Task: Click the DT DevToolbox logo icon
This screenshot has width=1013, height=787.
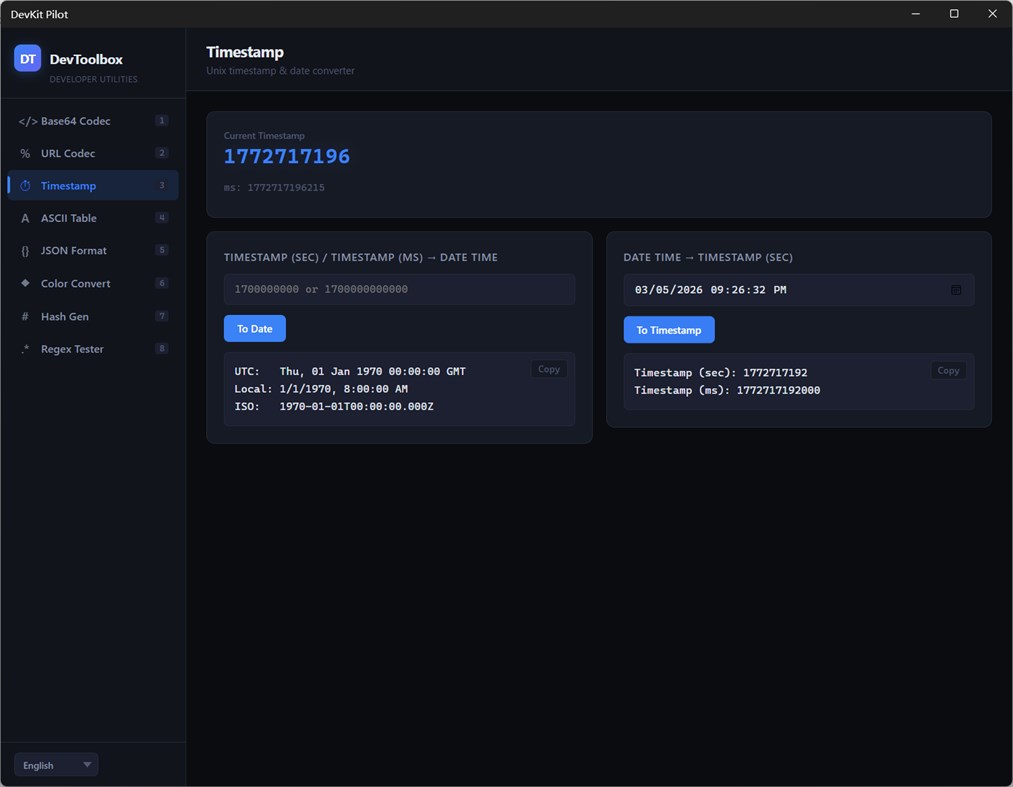Action: tap(27, 59)
